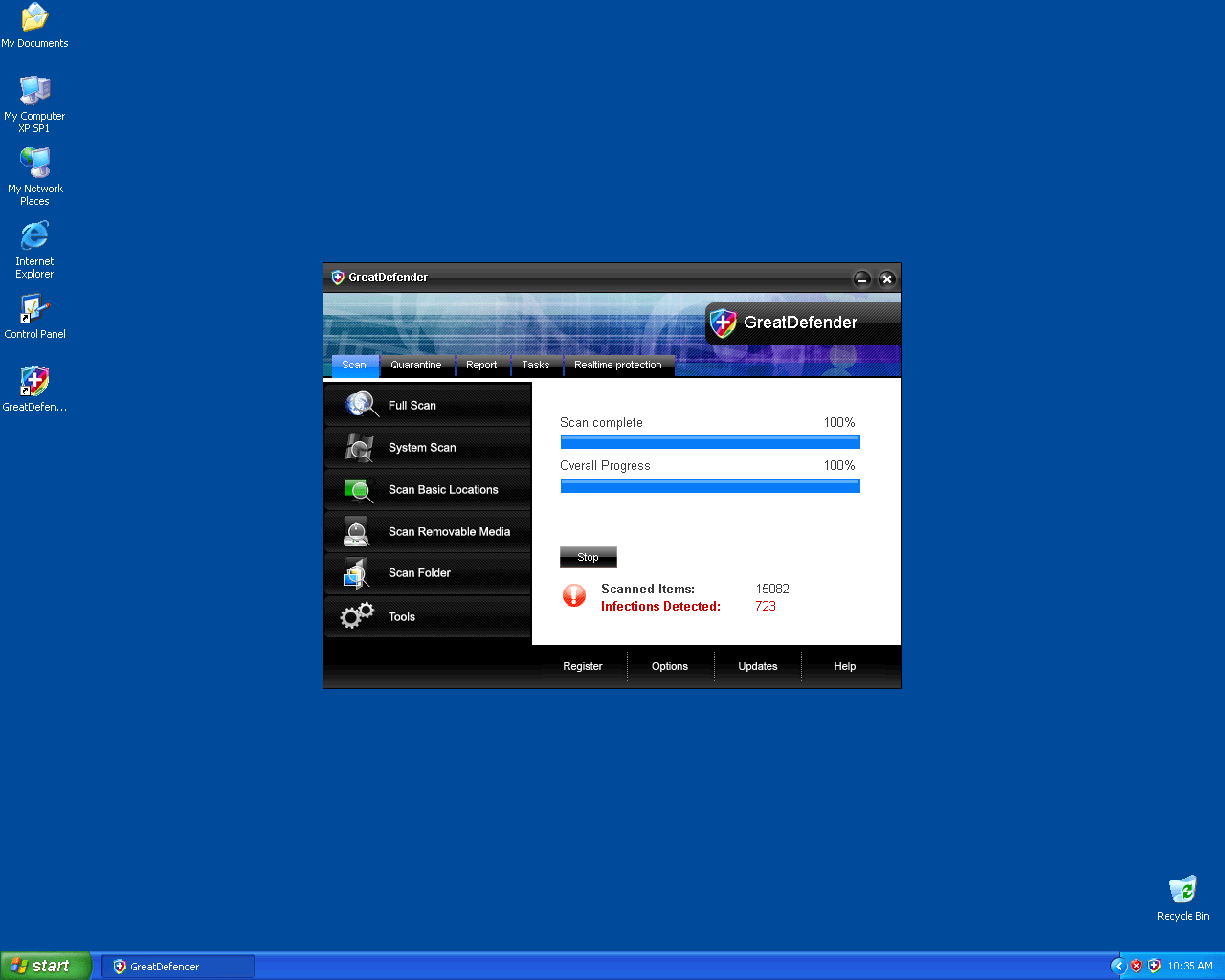Click the Full Scan magnifier icon

[x=361, y=405]
